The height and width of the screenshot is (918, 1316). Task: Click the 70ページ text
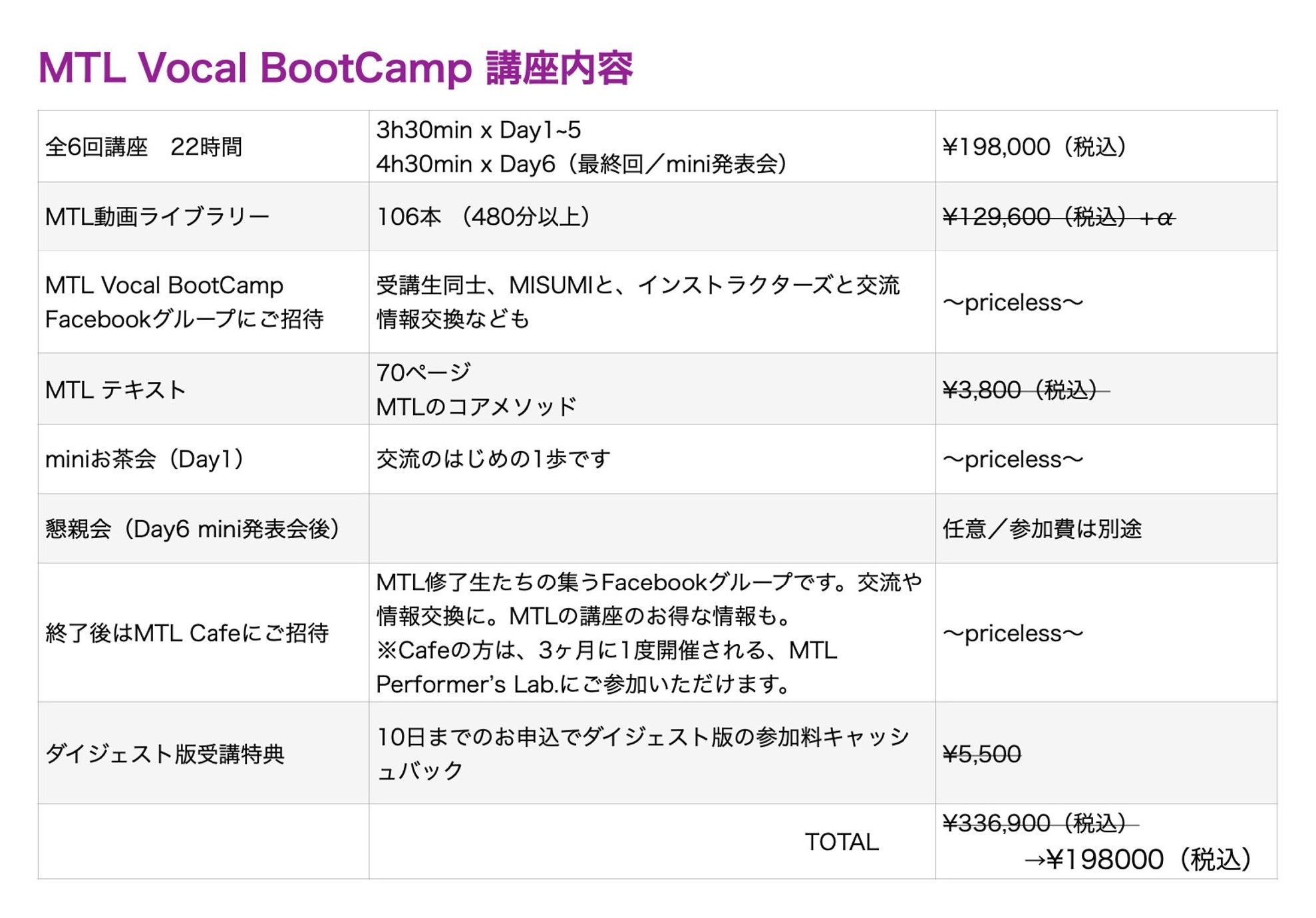[x=423, y=373]
